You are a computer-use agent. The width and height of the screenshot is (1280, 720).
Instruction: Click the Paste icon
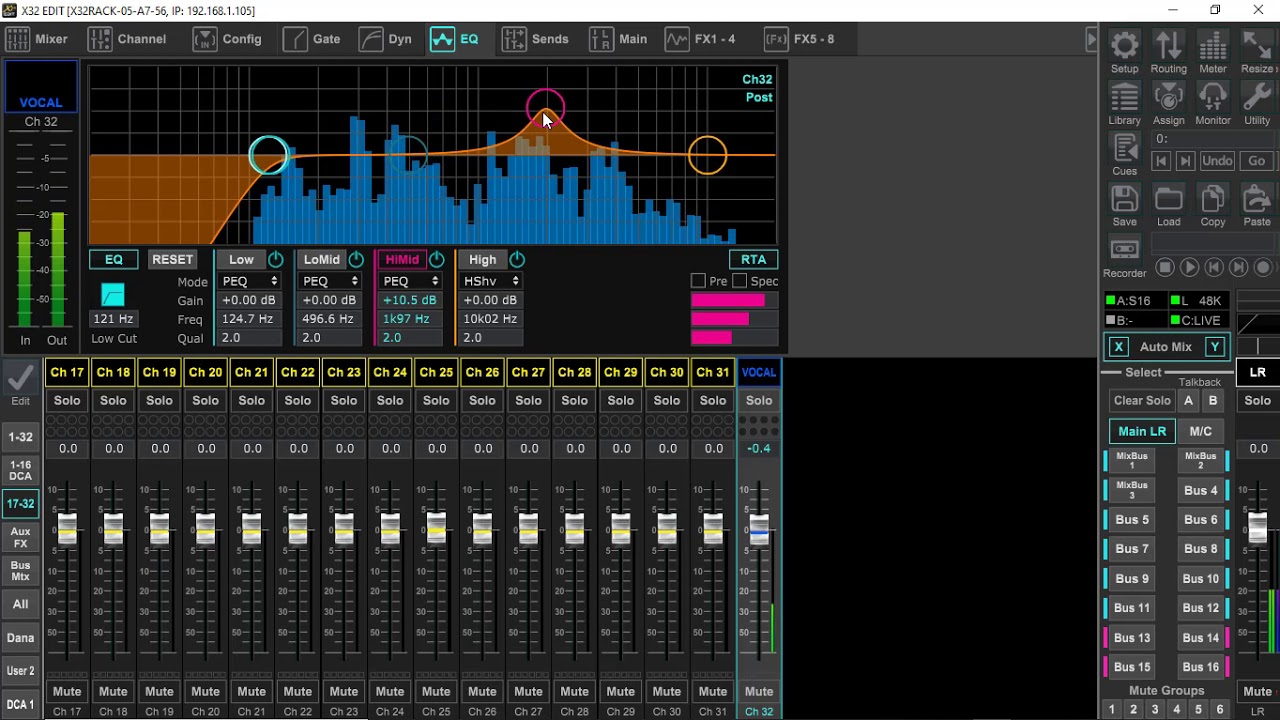tap(1257, 199)
